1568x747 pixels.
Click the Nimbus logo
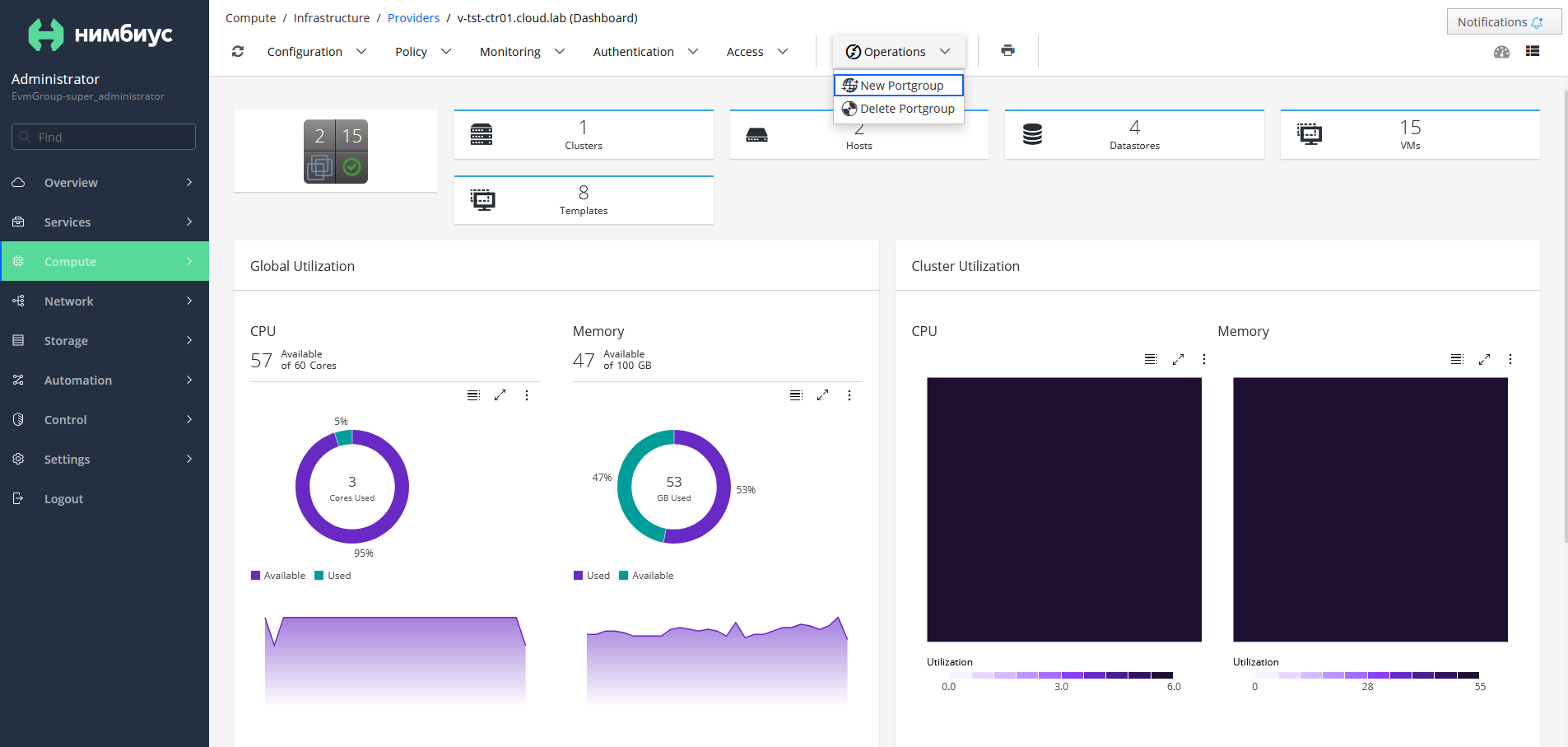click(x=100, y=35)
